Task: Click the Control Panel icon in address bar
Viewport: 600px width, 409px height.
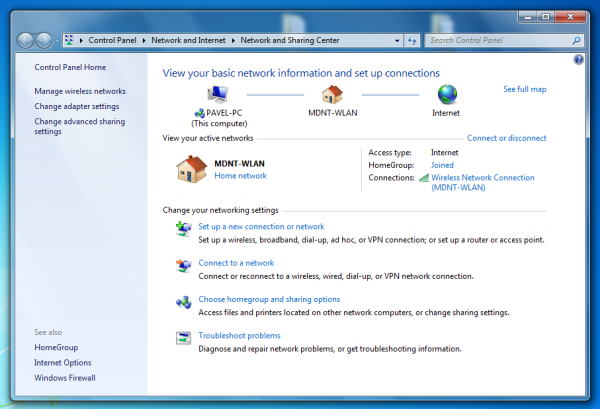Action: coord(69,40)
